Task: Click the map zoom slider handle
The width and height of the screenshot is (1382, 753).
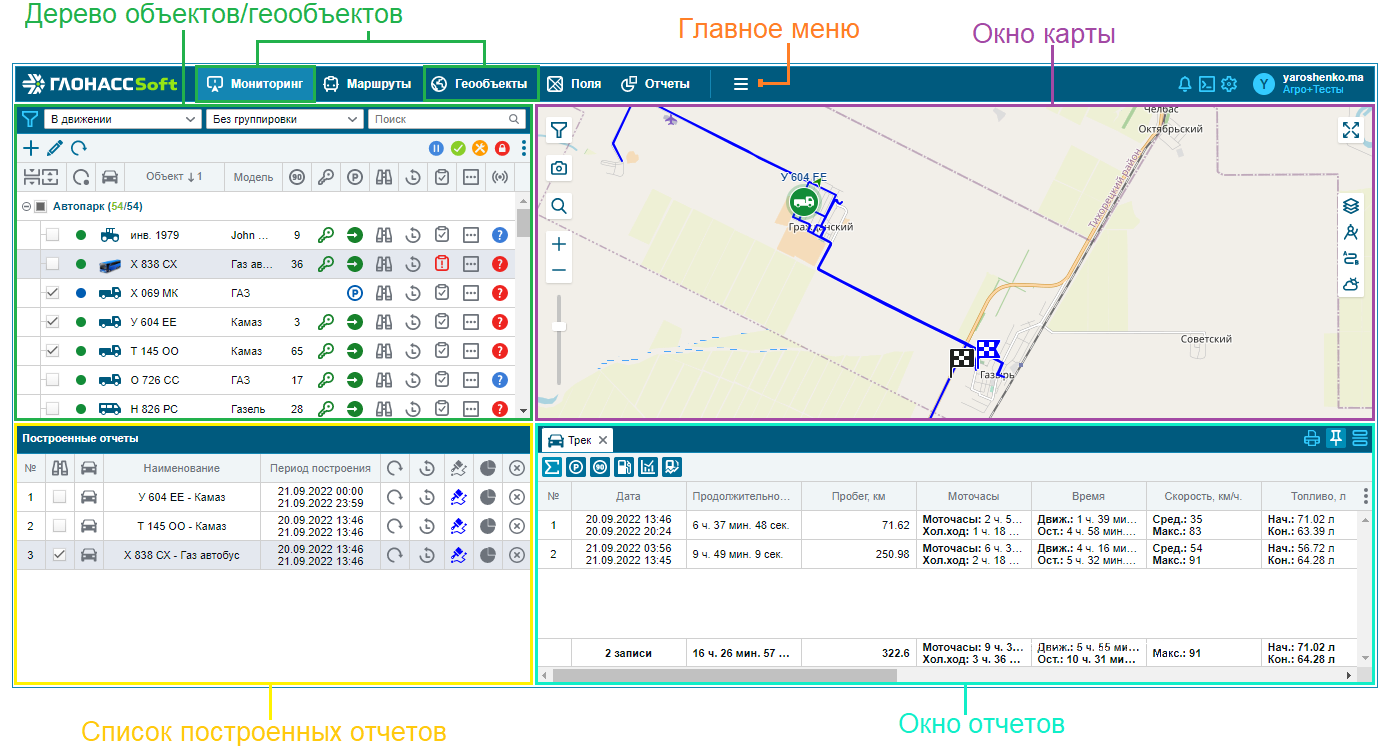Action: [x=559, y=326]
